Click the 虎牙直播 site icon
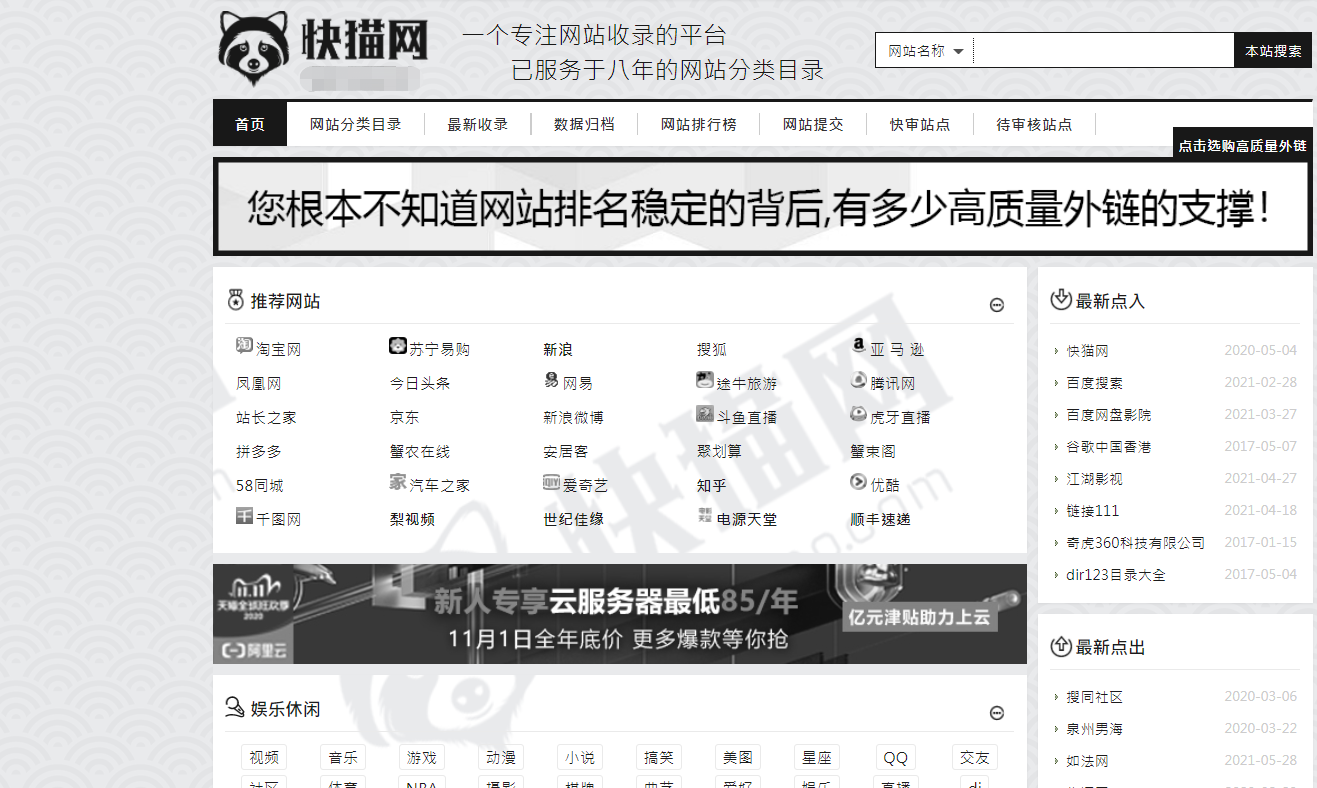The image size is (1317, 788). point(858,414)
